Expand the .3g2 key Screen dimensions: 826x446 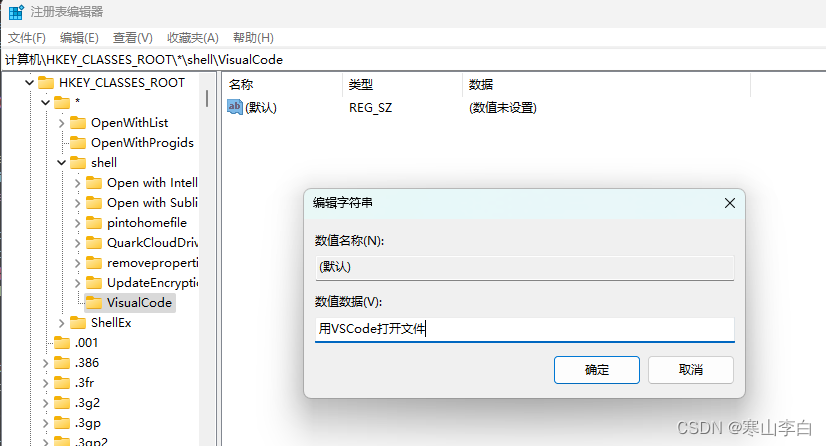point(45,403)
